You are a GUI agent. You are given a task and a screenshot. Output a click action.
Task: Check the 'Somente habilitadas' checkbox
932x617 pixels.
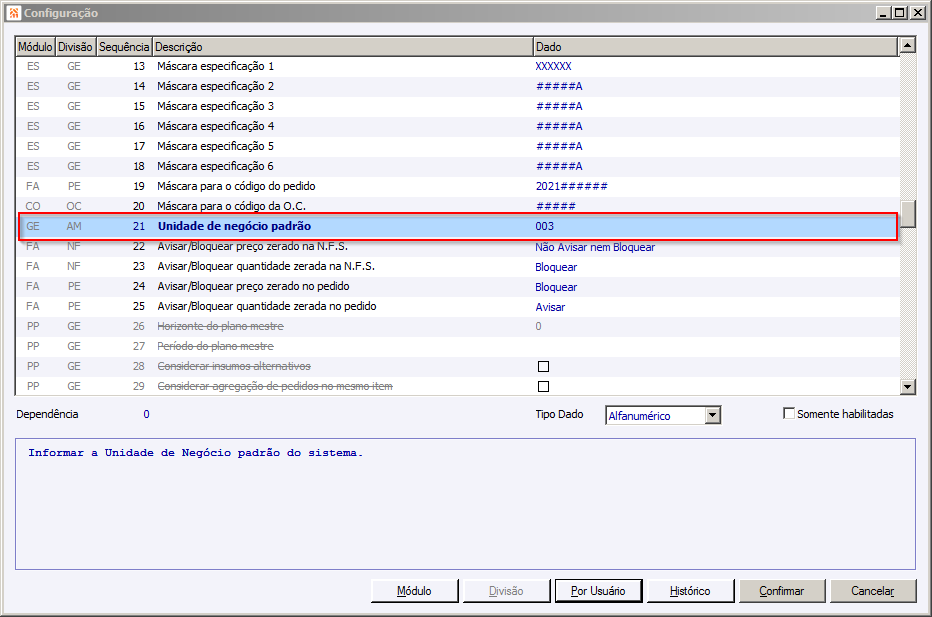pos(789,414)
